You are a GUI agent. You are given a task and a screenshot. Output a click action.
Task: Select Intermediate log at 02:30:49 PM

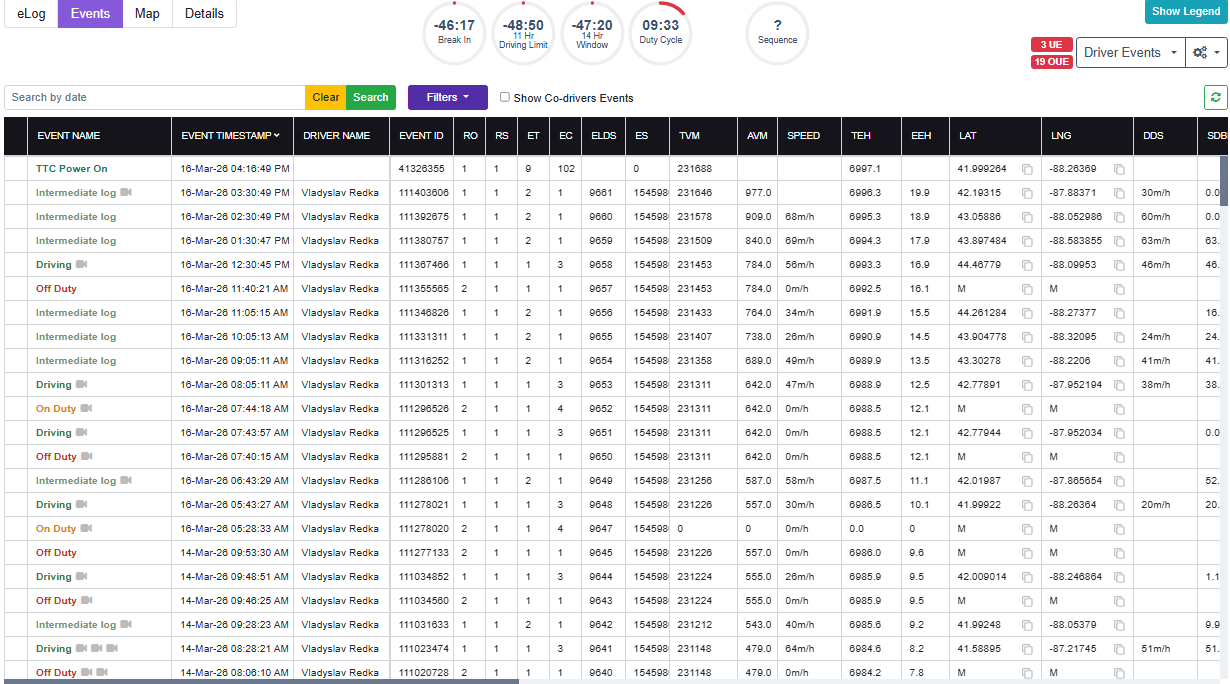click(x=76, y=217)
